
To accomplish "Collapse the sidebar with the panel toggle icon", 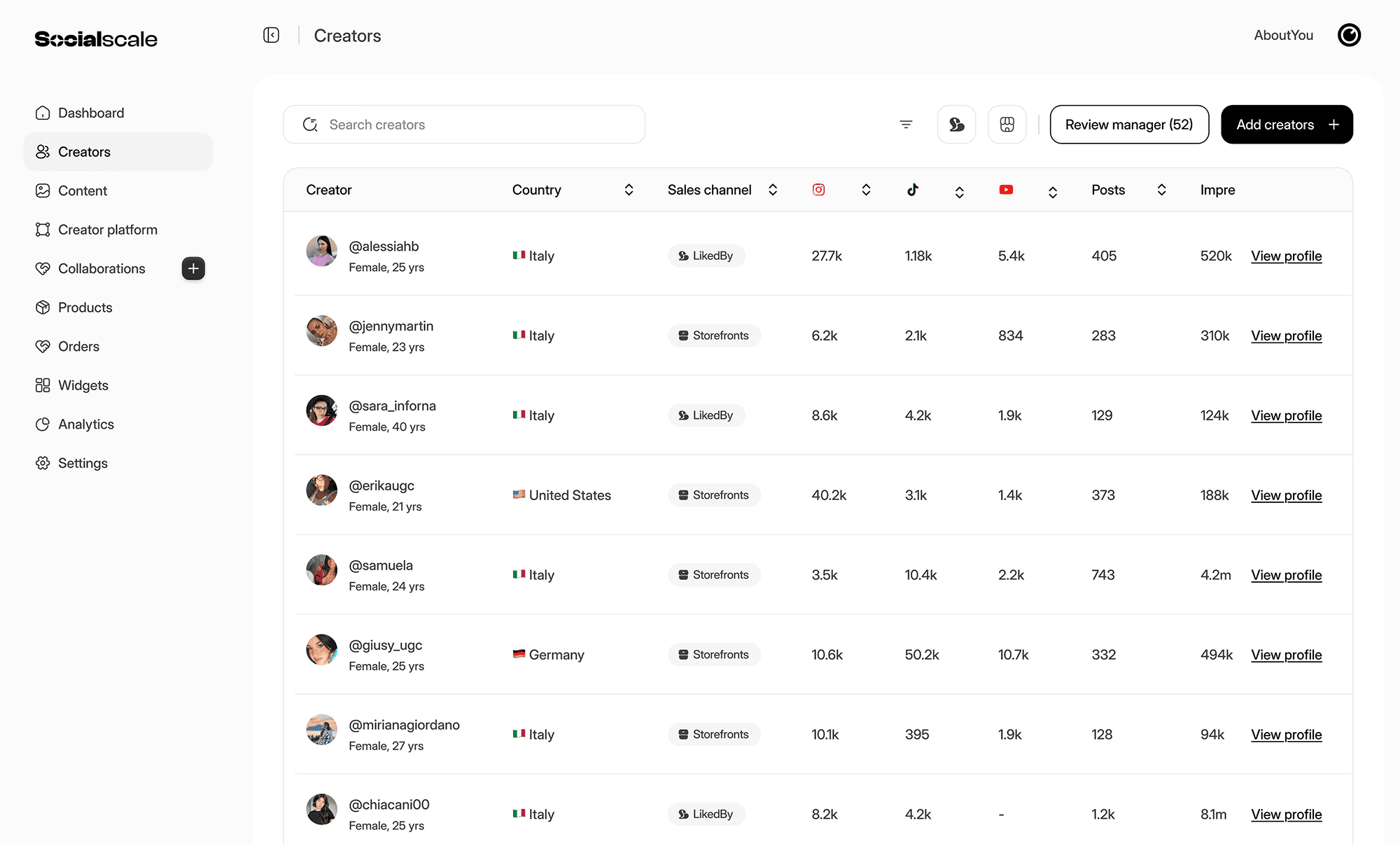I will point(272,35).
